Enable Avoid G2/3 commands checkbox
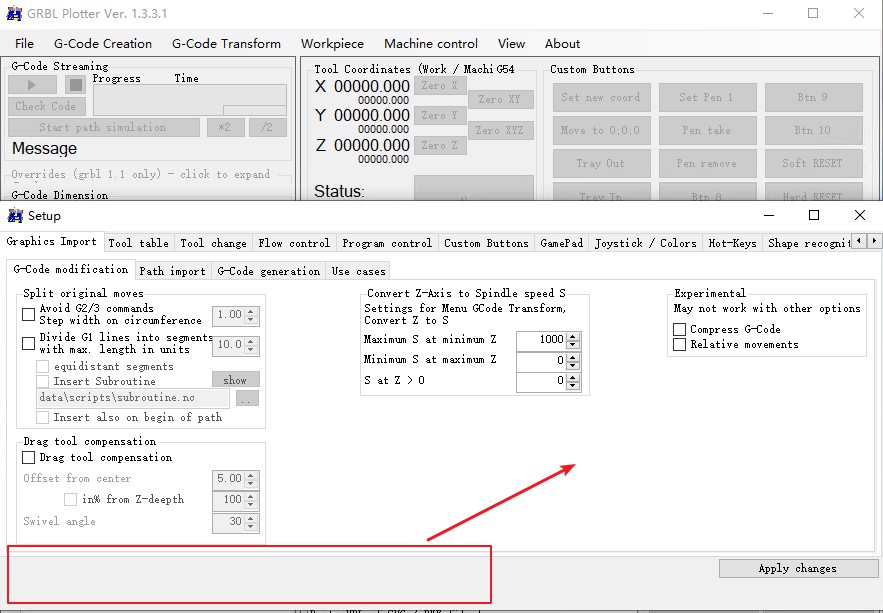Image resolution: width=883 pixels, height=613 pixels. tap(29, 314)
